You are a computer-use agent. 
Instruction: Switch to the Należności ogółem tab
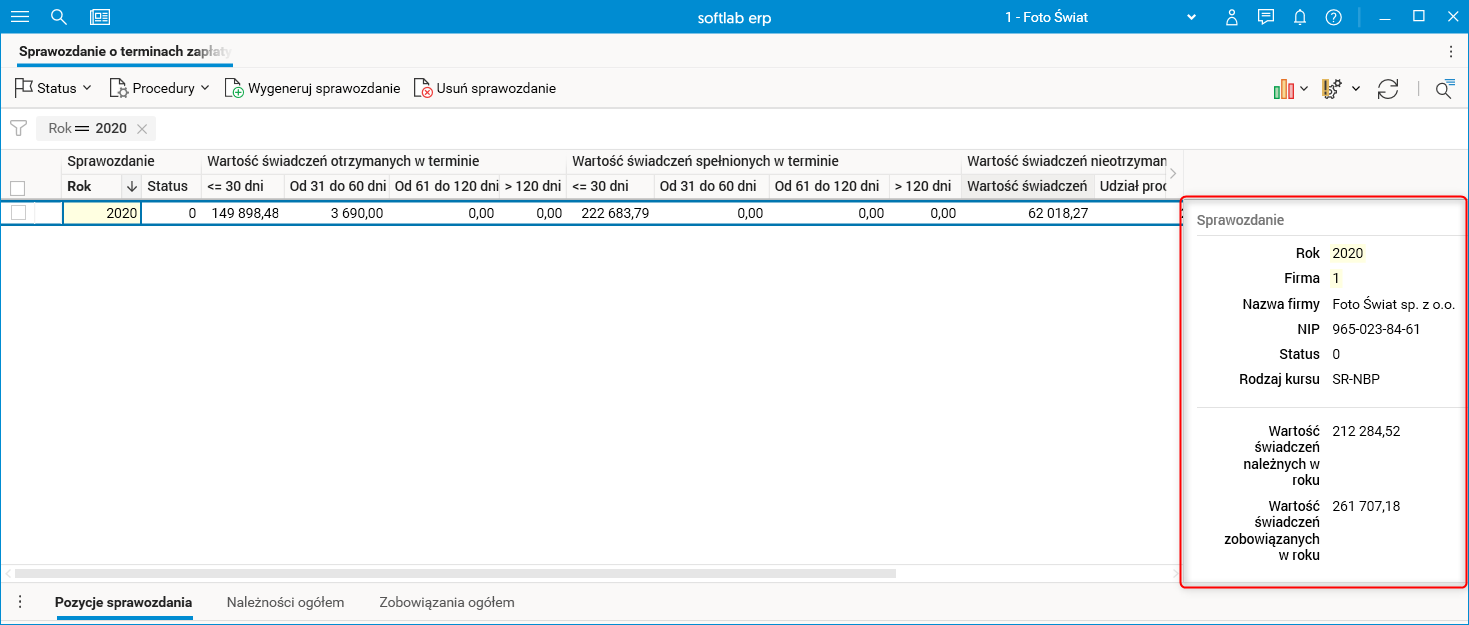285,602
